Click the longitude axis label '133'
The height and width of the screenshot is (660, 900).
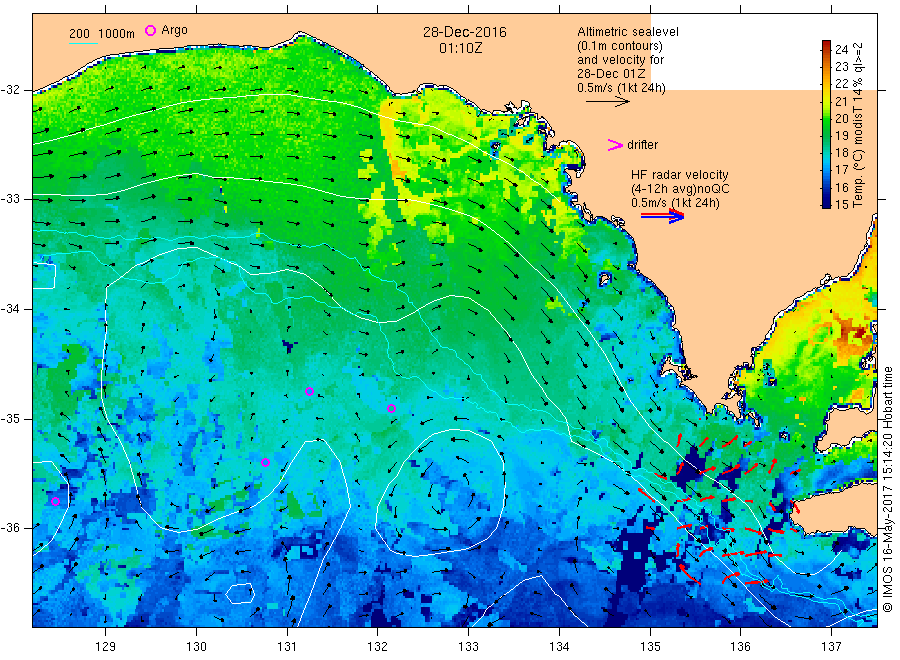pyautogui.click(x=468, y=647)
